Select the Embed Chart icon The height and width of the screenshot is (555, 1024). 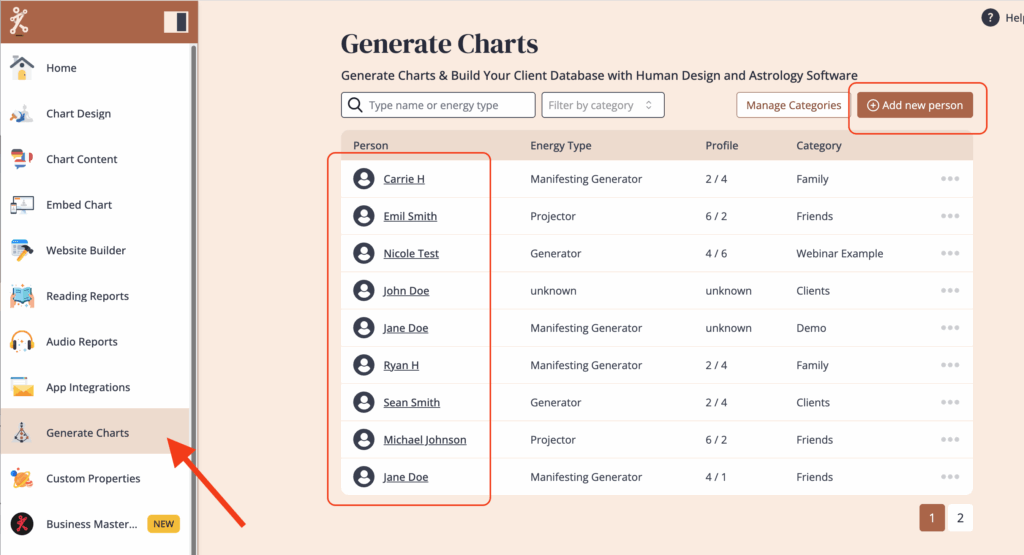click(x=22, y=205)
